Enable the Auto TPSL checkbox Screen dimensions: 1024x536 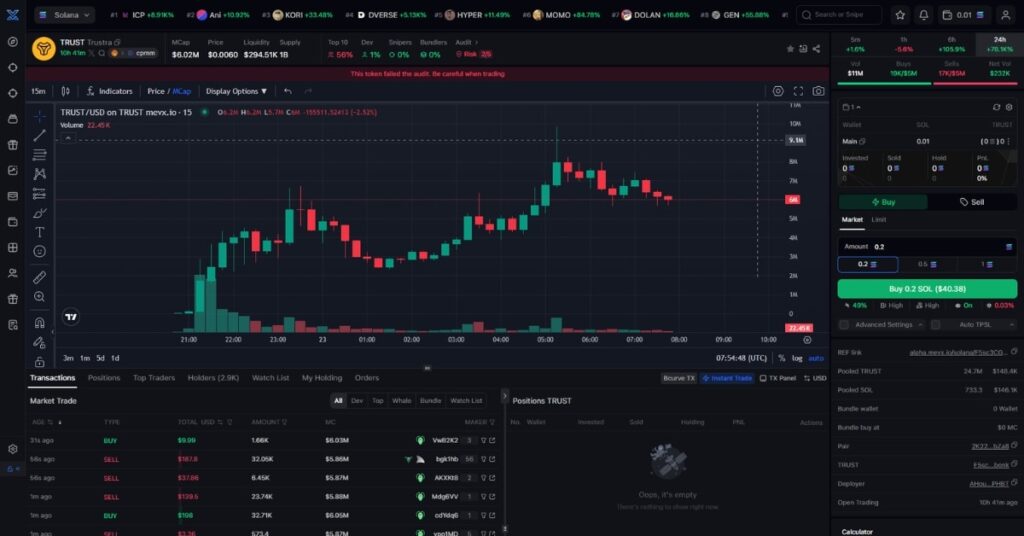[x=935, y=324]
